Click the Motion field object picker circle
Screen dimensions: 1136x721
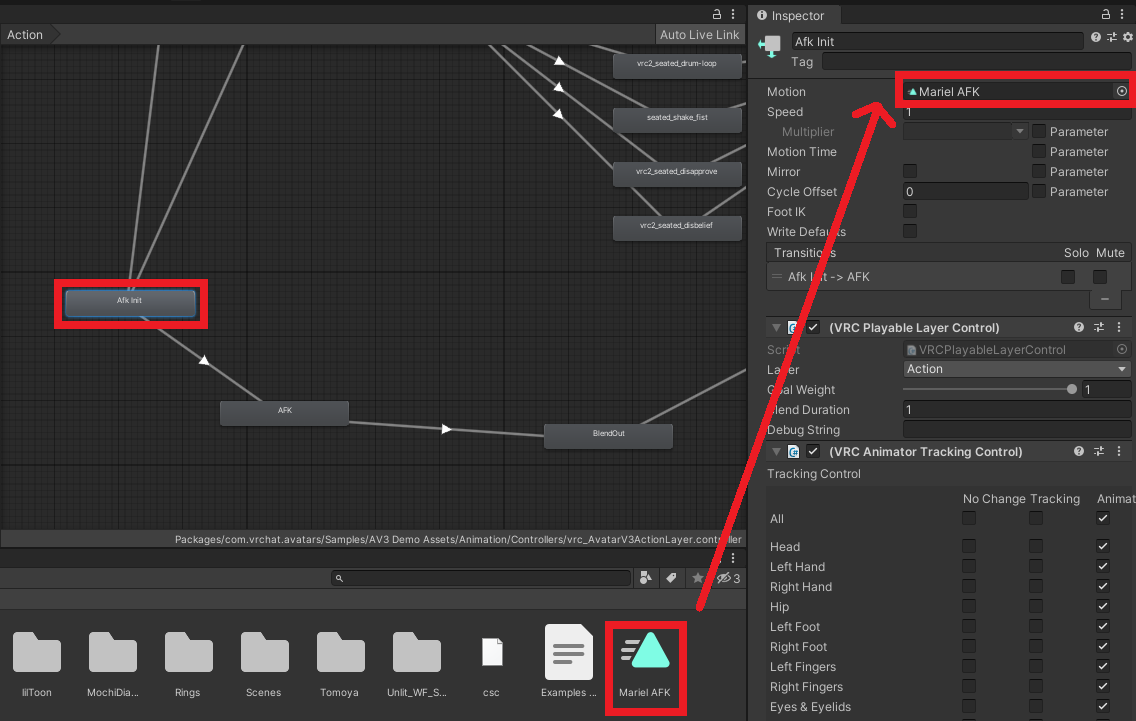[x=1121, y=91]
